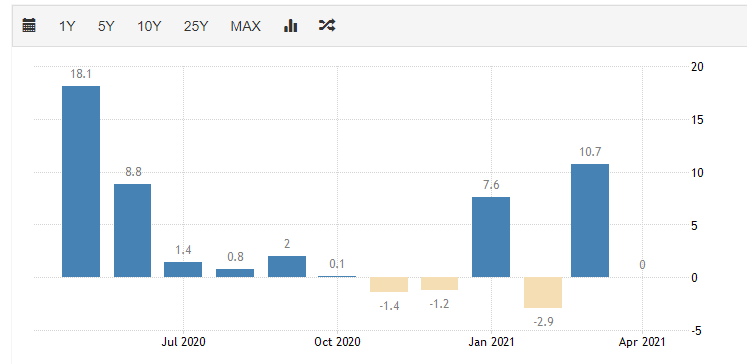
Task: Click the Apr 2021 axis label
Action: [642, 342]
